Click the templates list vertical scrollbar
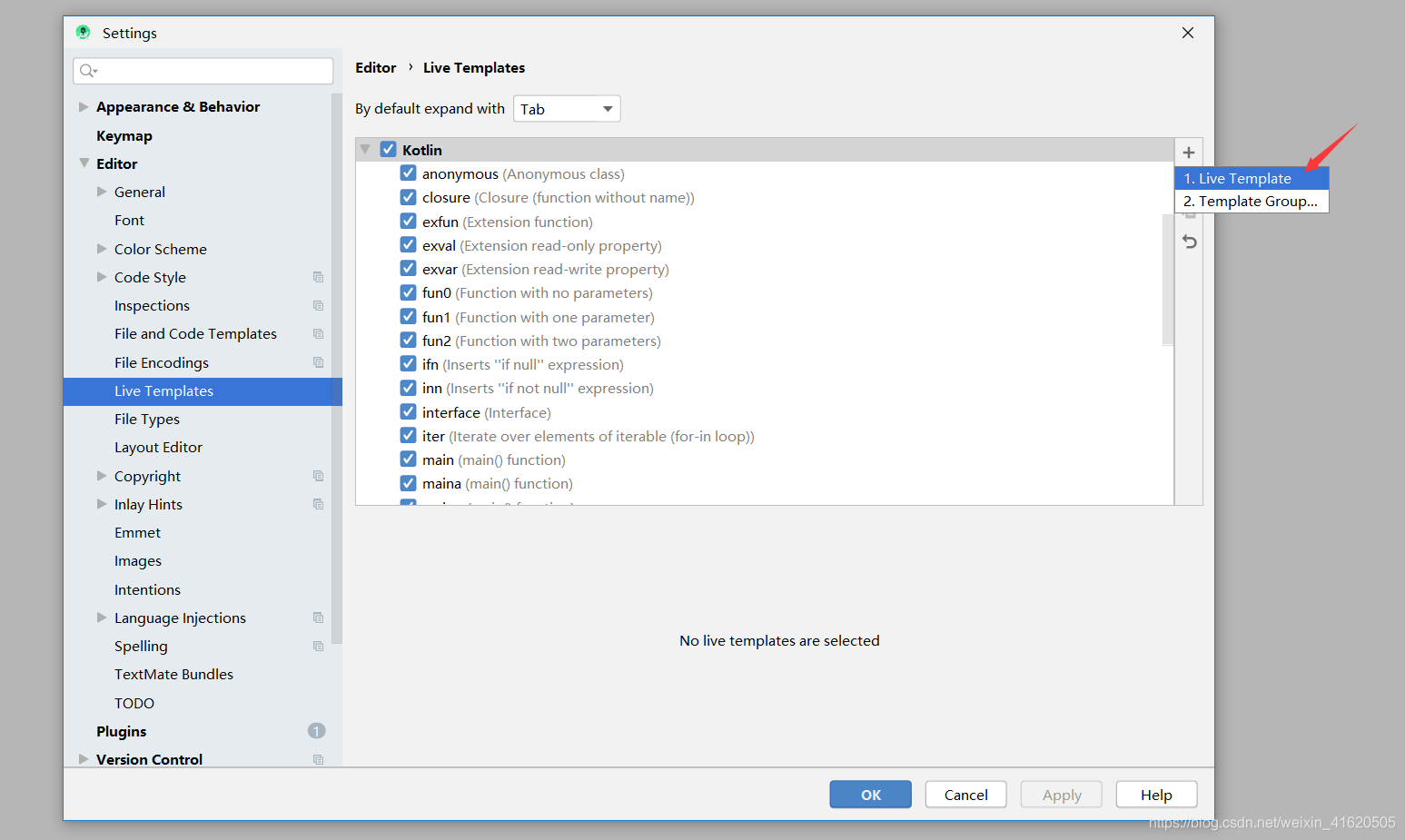 point(1168,280)
